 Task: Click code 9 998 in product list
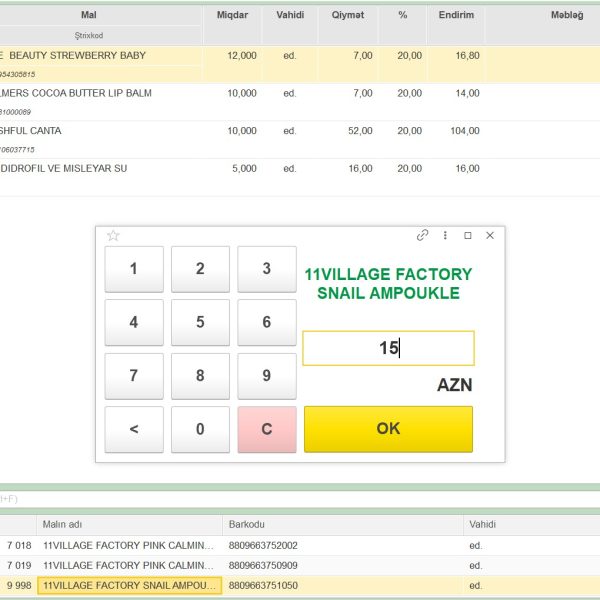click(19, 585)
